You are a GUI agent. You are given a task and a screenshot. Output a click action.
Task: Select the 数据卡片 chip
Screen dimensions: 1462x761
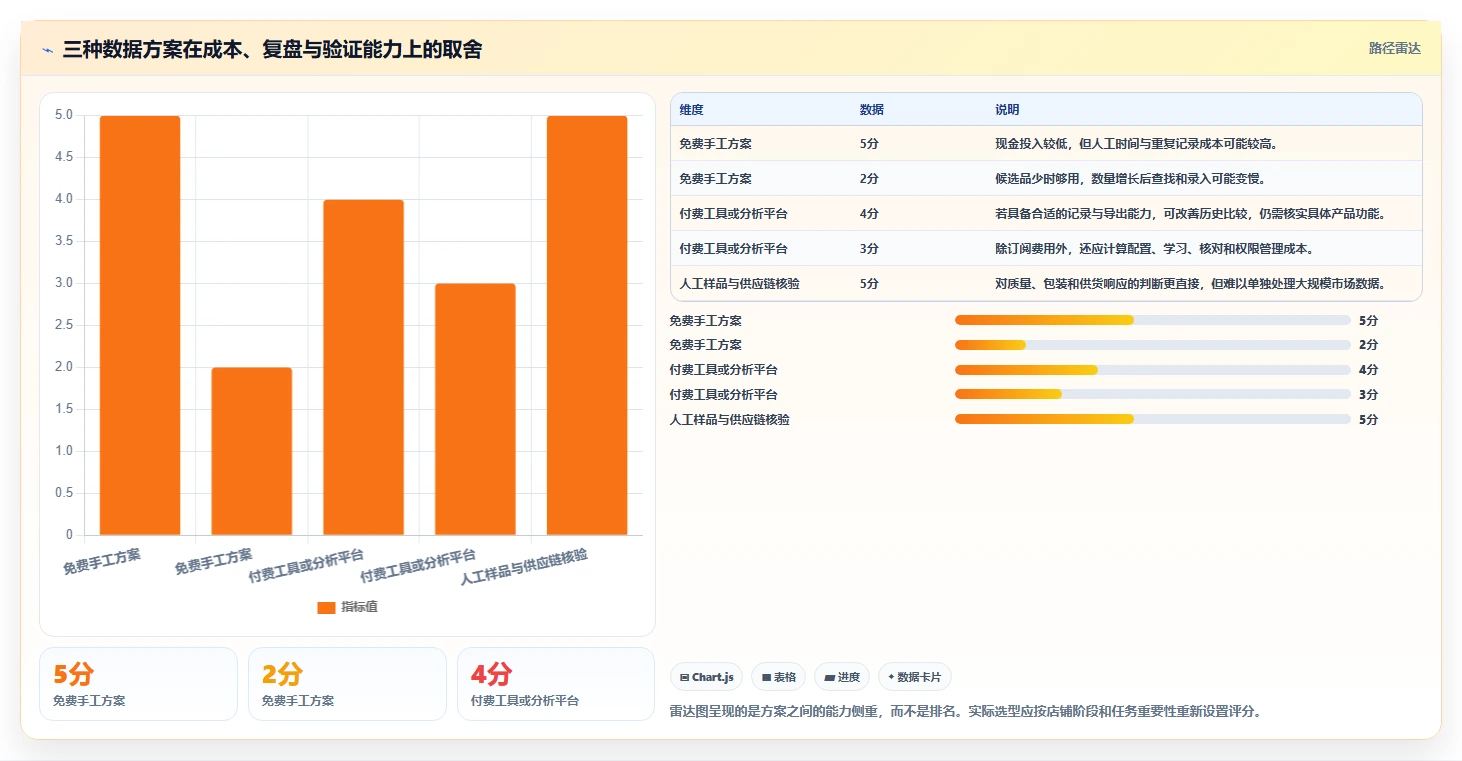click(914, 677)
